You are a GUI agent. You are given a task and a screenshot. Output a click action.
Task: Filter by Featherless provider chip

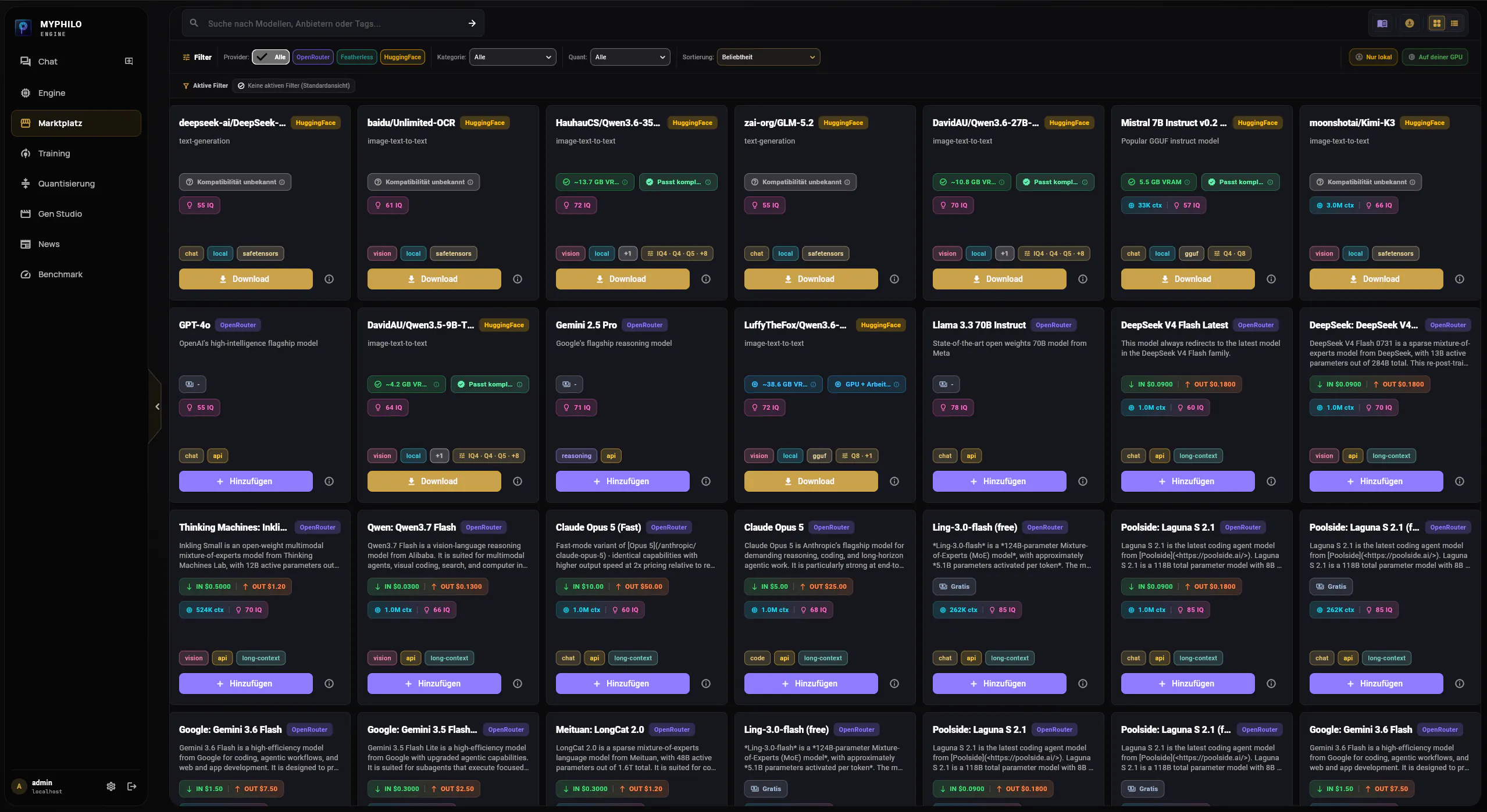click(x=356, y=57)
